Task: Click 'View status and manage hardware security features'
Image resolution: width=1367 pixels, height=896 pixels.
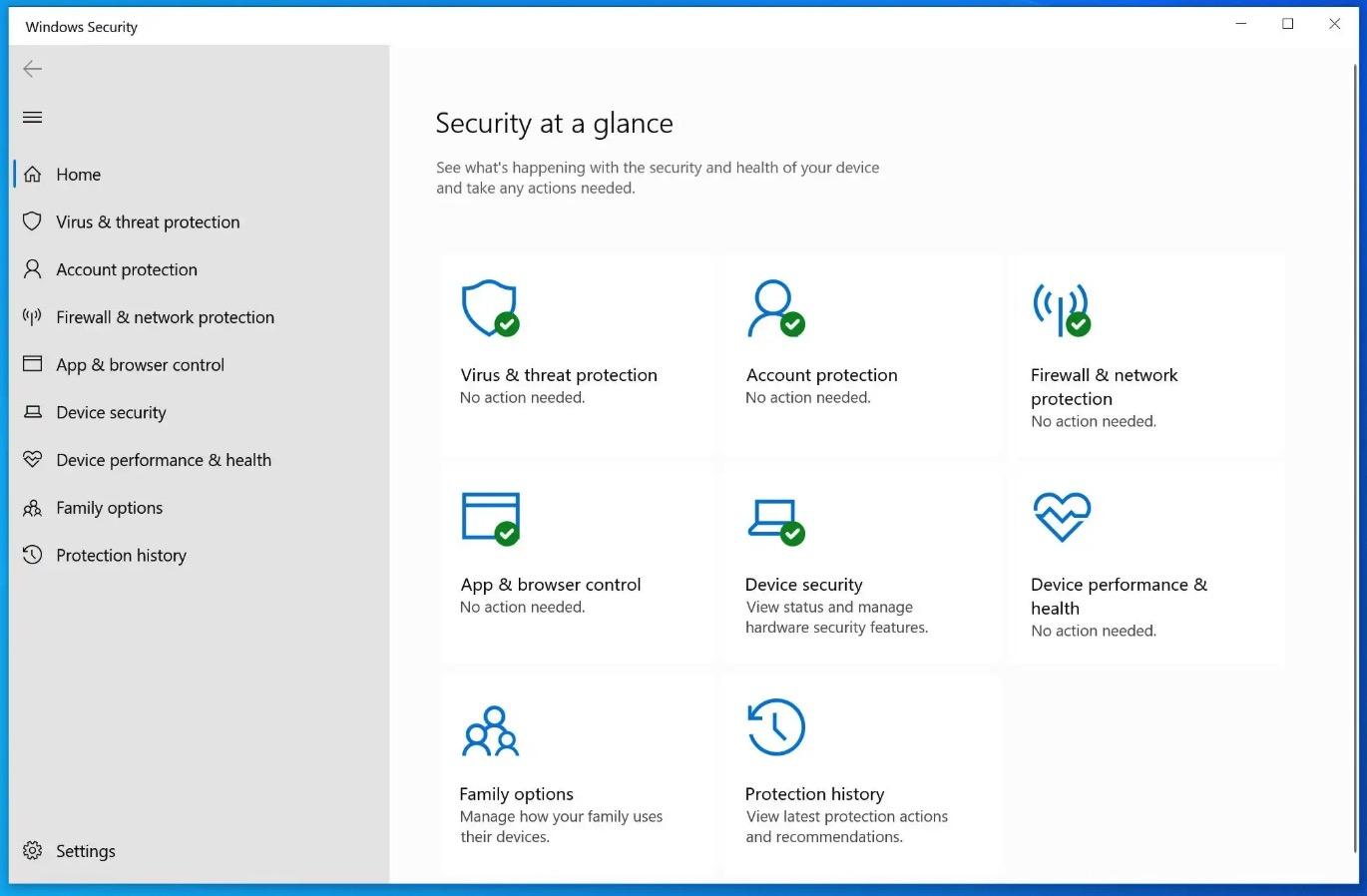Action: pyautogui.click(x=837, y=618)
